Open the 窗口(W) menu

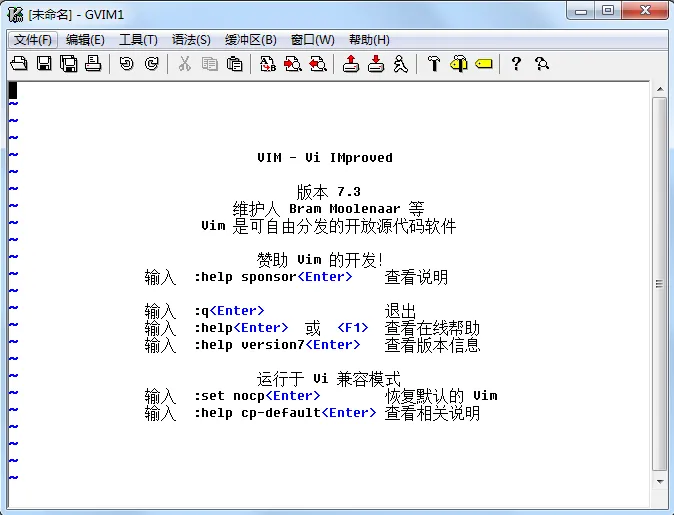tap(312, 40)
